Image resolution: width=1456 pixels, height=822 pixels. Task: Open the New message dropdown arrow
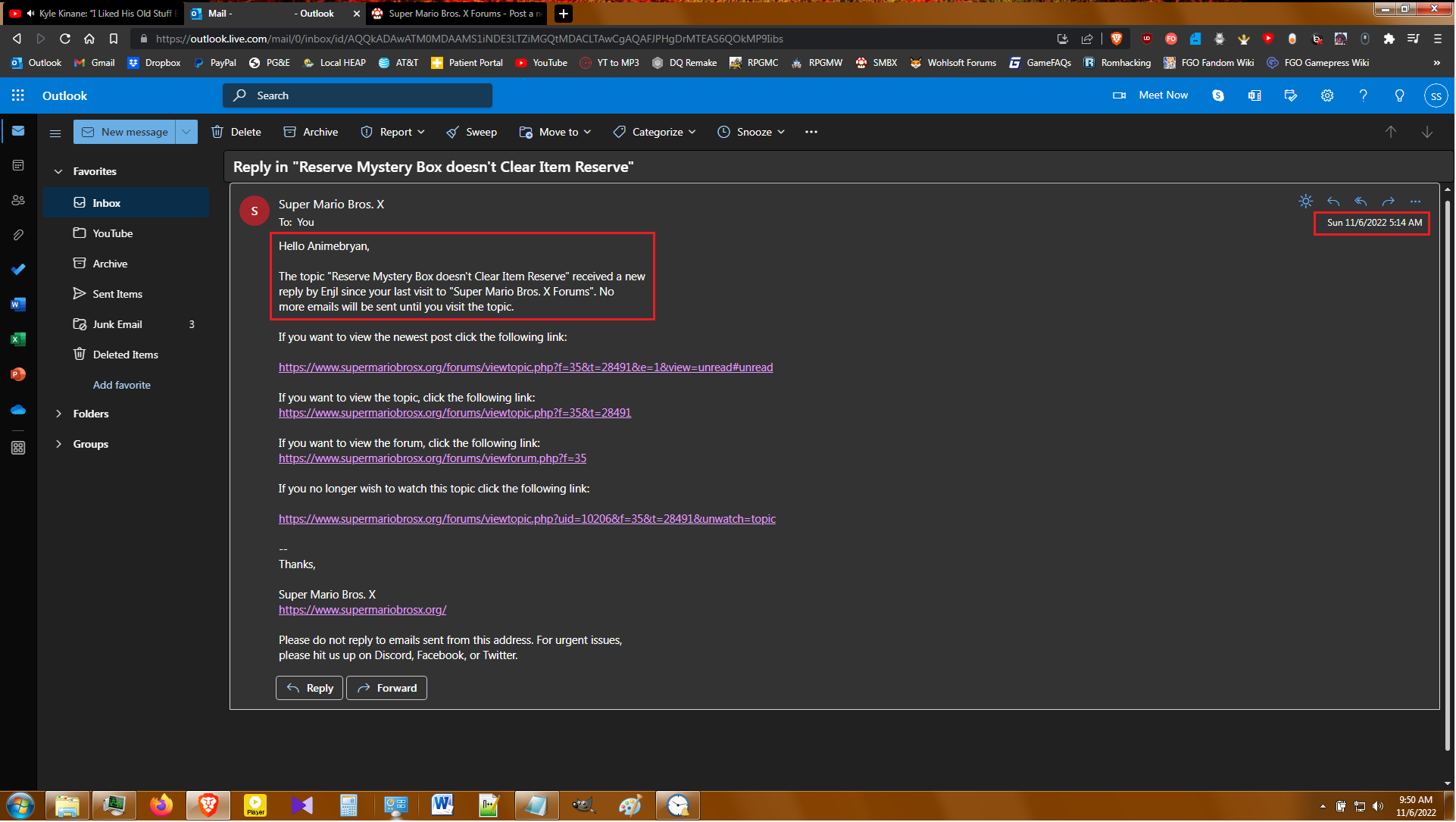click(x=186, y=132)
